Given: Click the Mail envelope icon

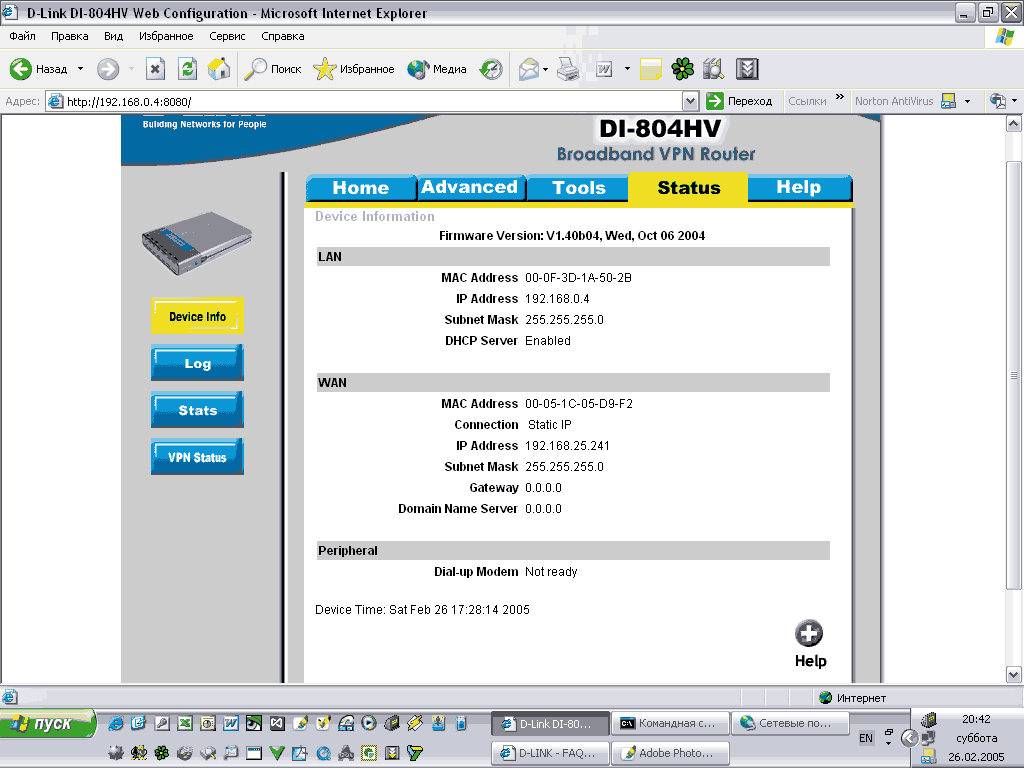Looking at the screenshot, I should pyautogui.click(x=529, y=69).
